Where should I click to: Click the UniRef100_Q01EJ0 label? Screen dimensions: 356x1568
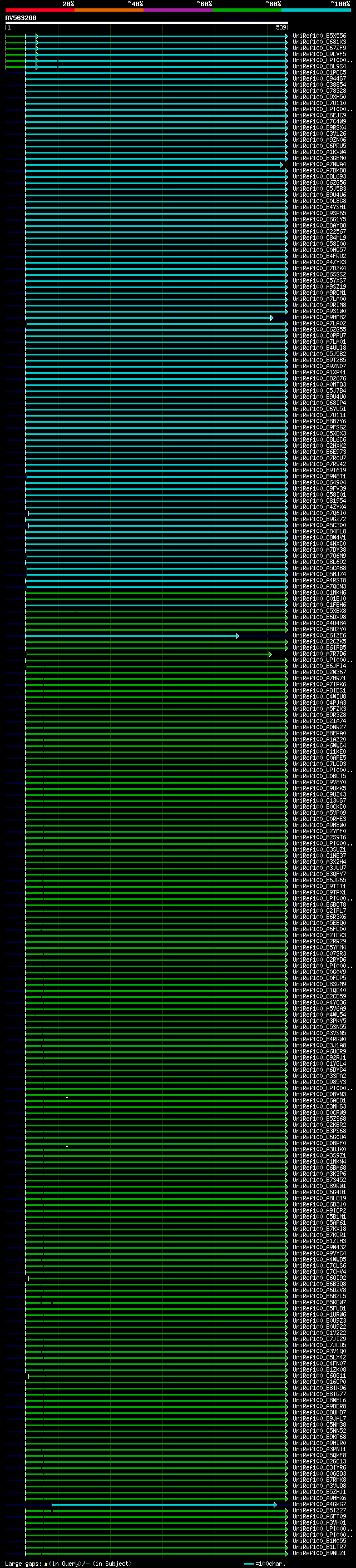tap(319, 599)
